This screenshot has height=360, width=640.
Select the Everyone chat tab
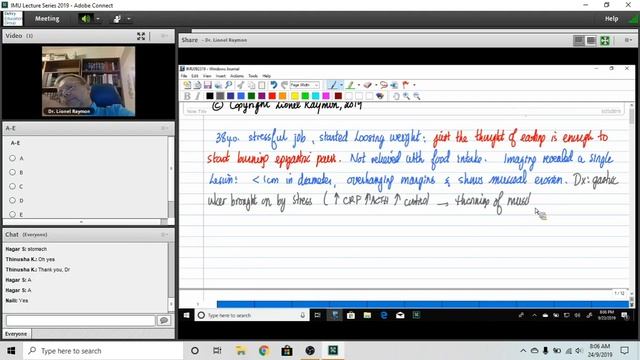(x=16, y=334)
